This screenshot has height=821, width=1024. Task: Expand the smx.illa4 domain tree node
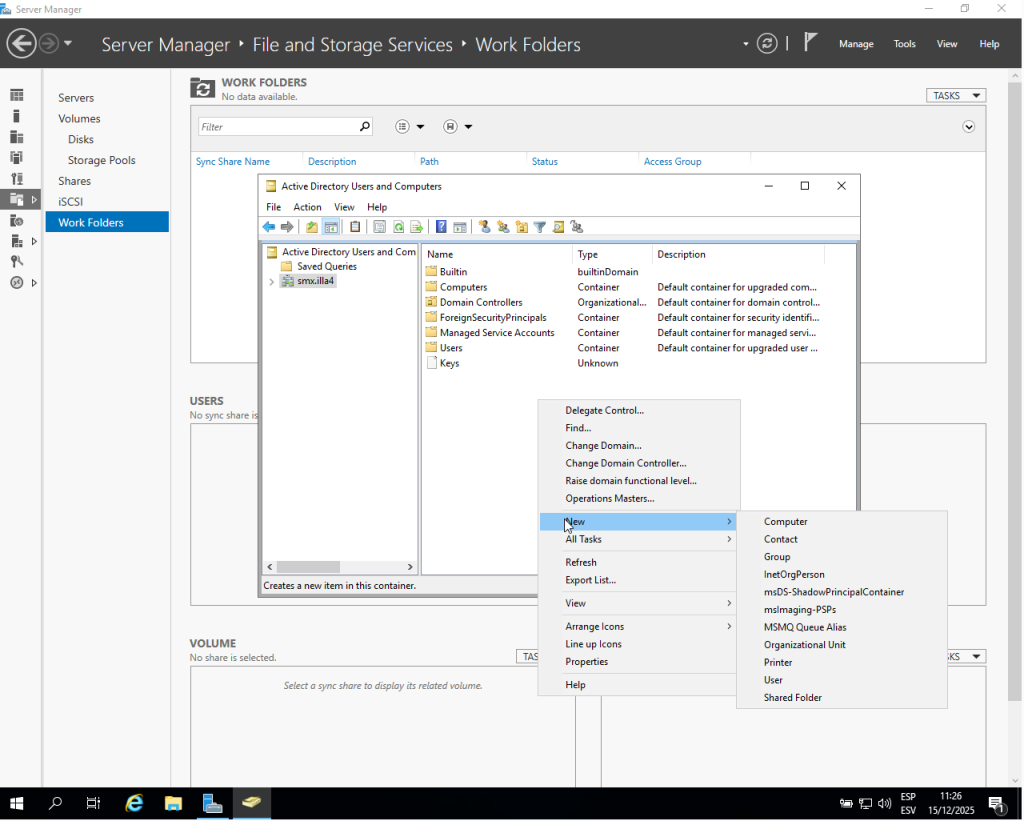tap(271, 282)
